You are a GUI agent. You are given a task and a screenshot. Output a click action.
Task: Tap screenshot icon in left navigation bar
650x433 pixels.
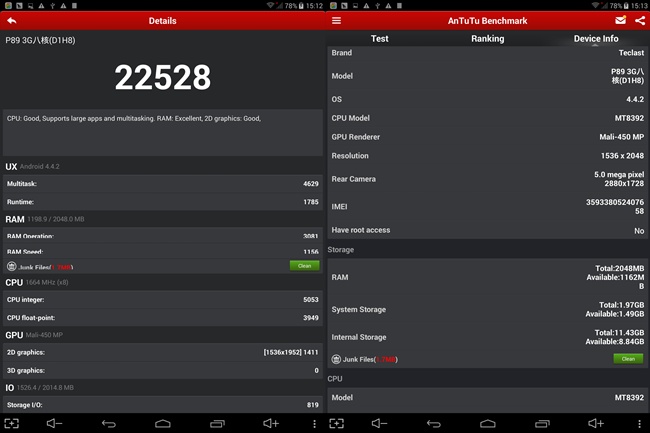[12, 423]
